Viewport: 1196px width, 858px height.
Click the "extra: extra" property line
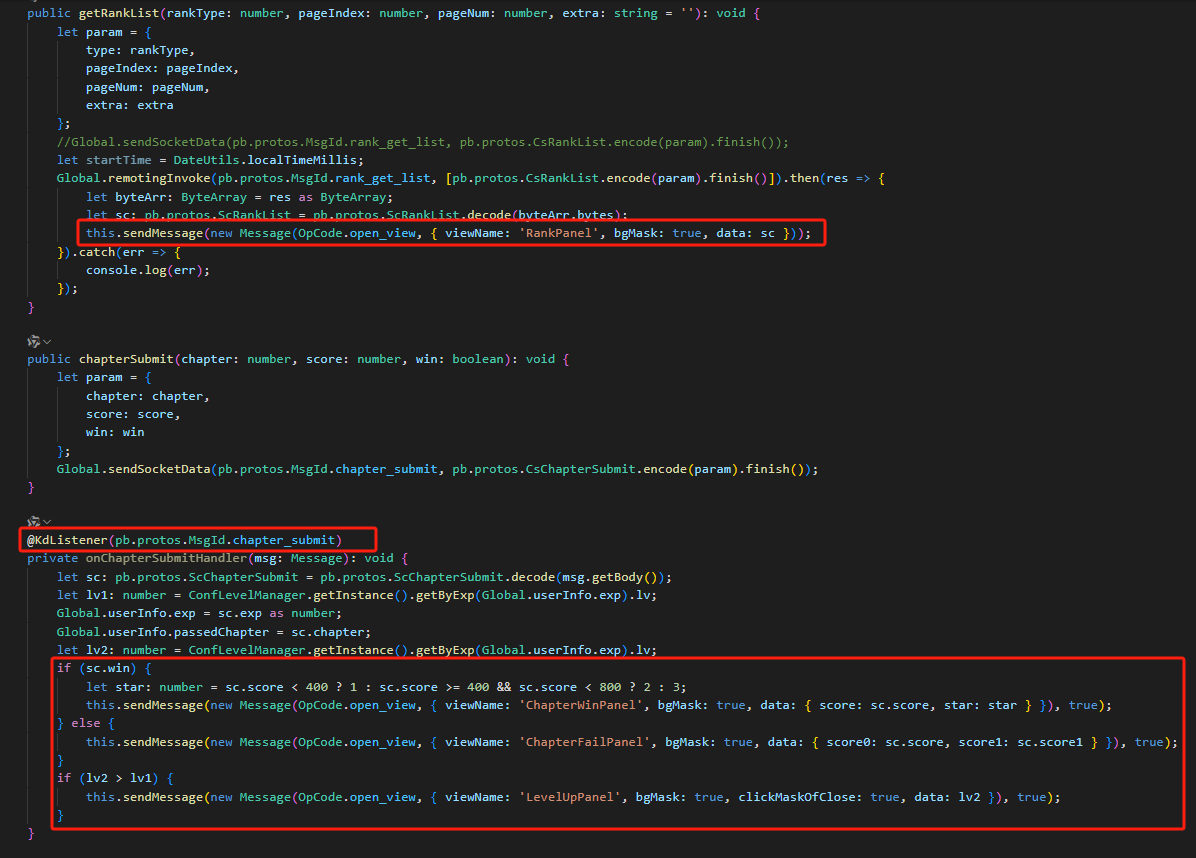click(130, 105)
